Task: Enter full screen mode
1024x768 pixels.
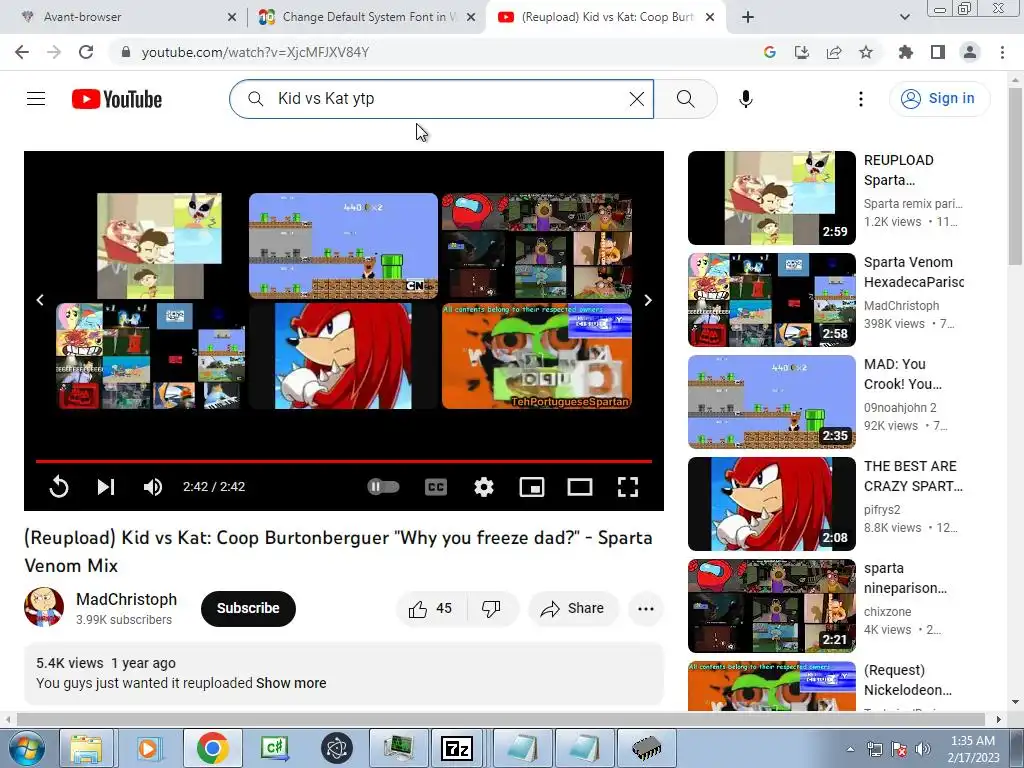Action: 628,487
